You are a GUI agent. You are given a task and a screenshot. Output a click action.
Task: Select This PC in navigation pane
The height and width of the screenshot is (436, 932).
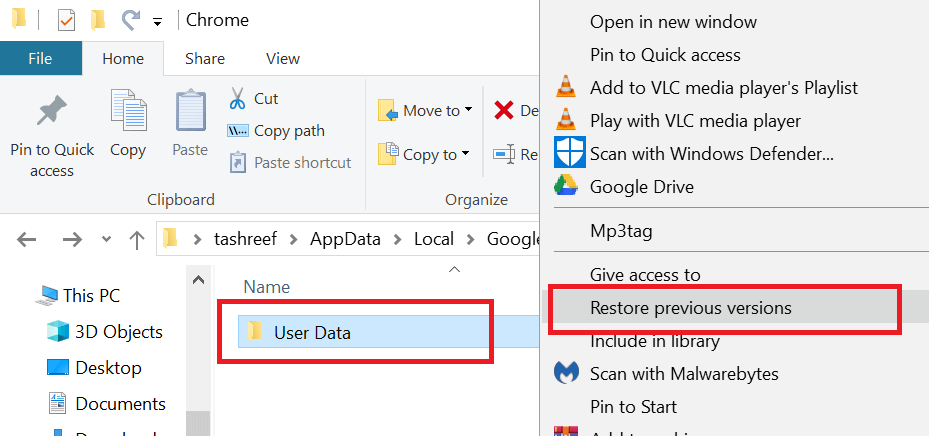coord(78,295)
